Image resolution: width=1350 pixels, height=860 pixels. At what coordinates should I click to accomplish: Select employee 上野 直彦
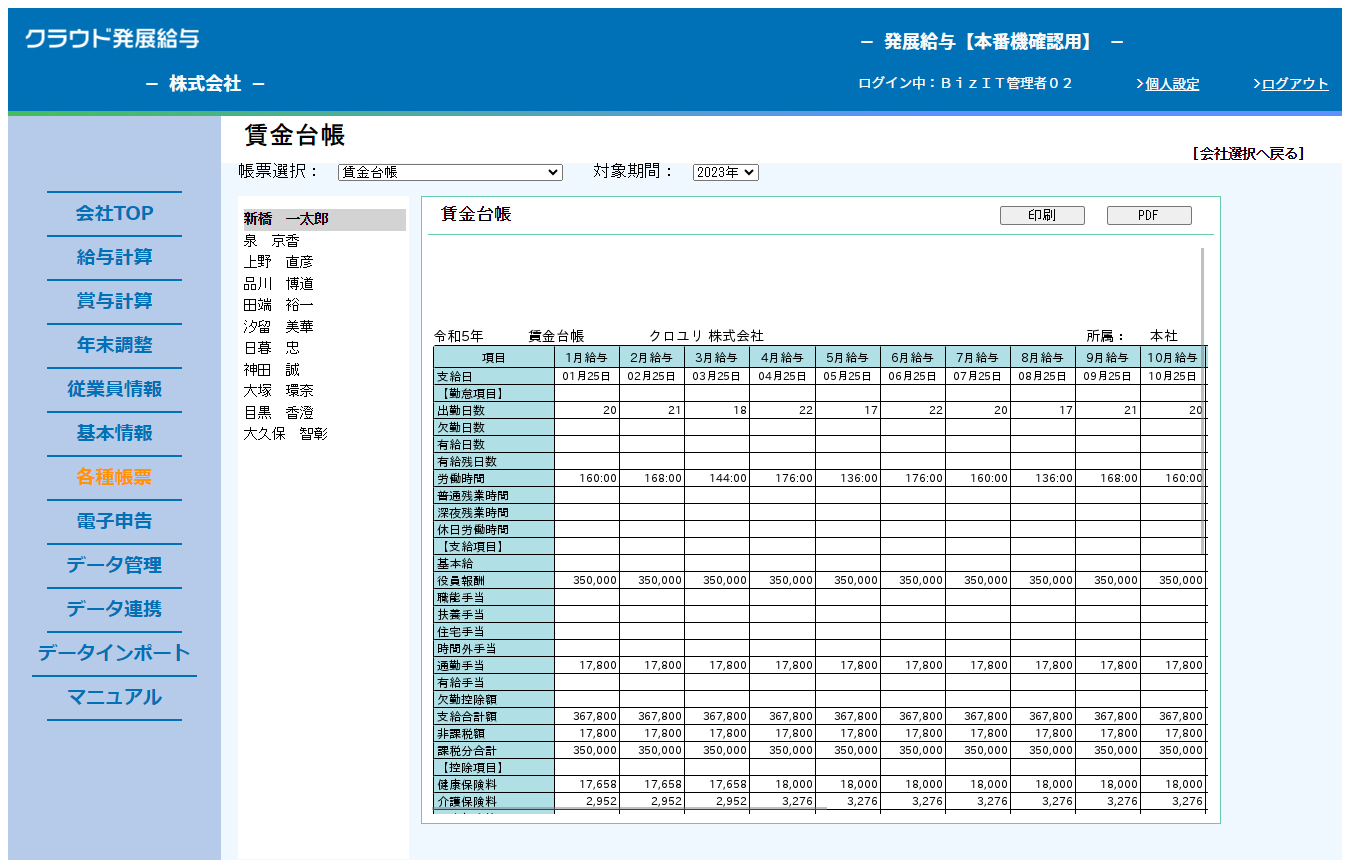coord(278,262)
